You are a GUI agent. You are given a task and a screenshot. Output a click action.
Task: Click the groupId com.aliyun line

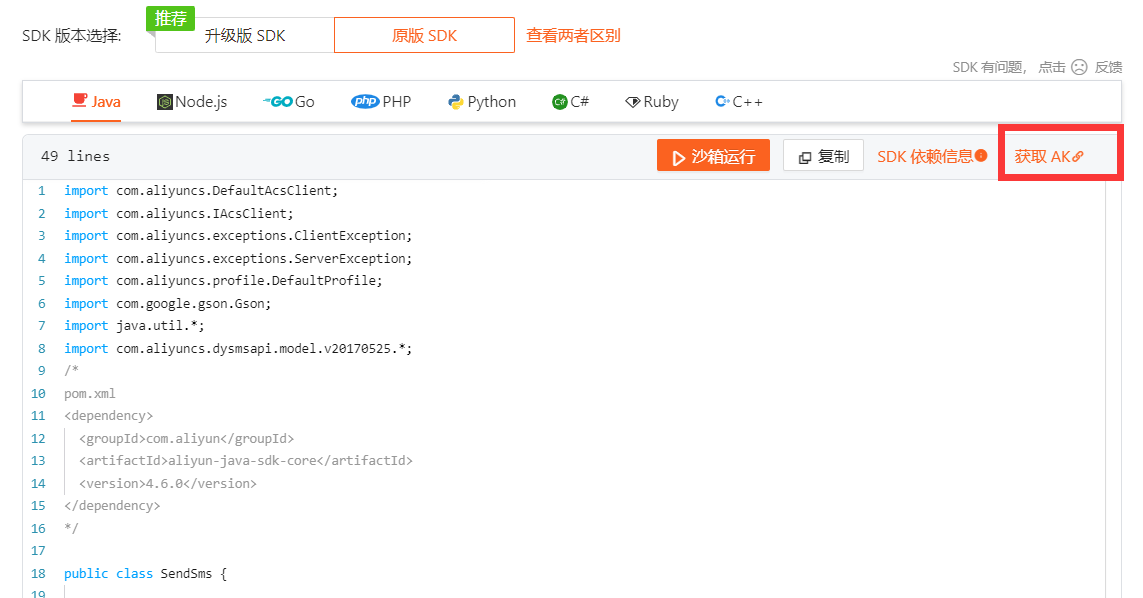tap(186, 439)
